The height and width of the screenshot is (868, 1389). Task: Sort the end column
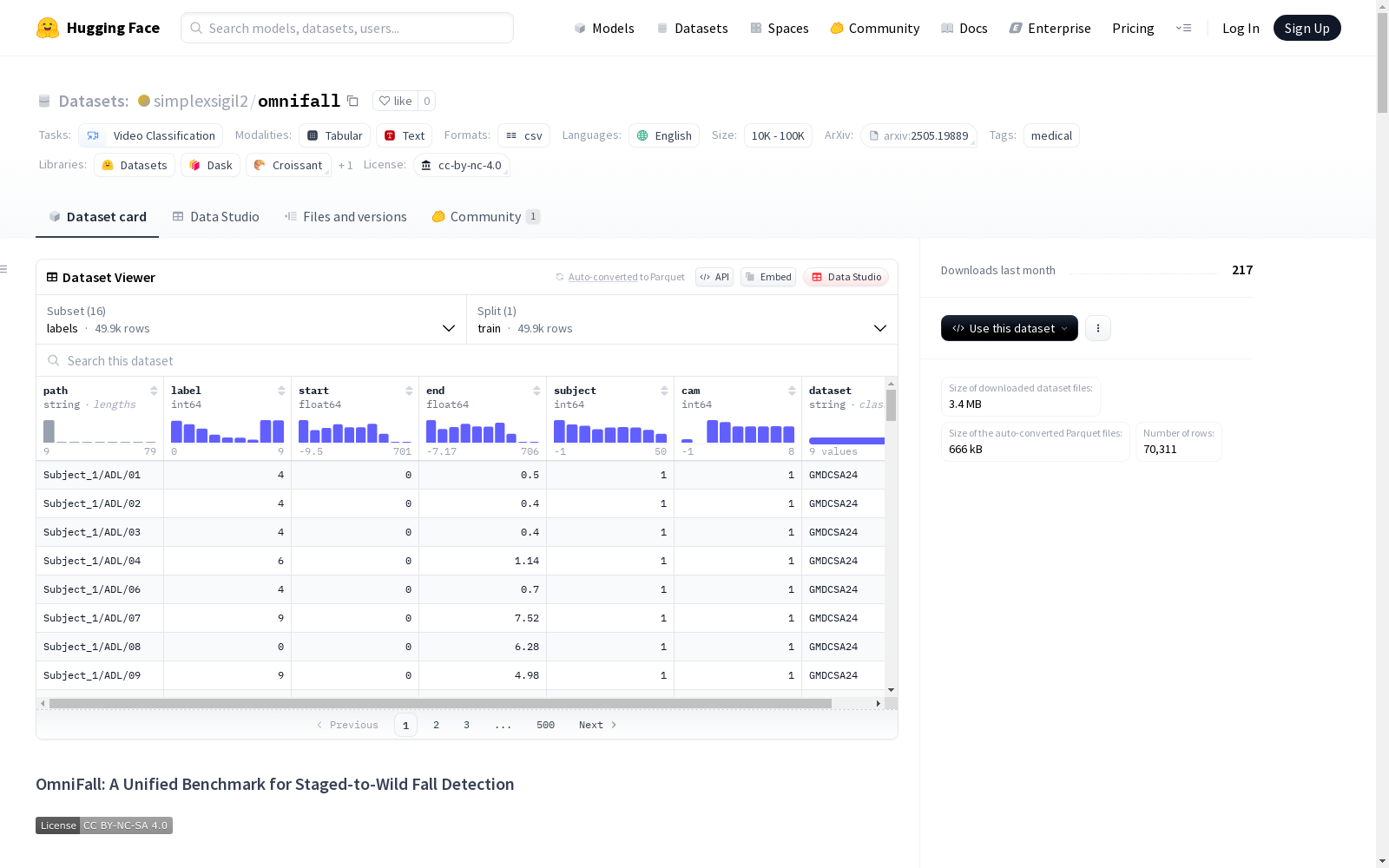coord(537,391)
